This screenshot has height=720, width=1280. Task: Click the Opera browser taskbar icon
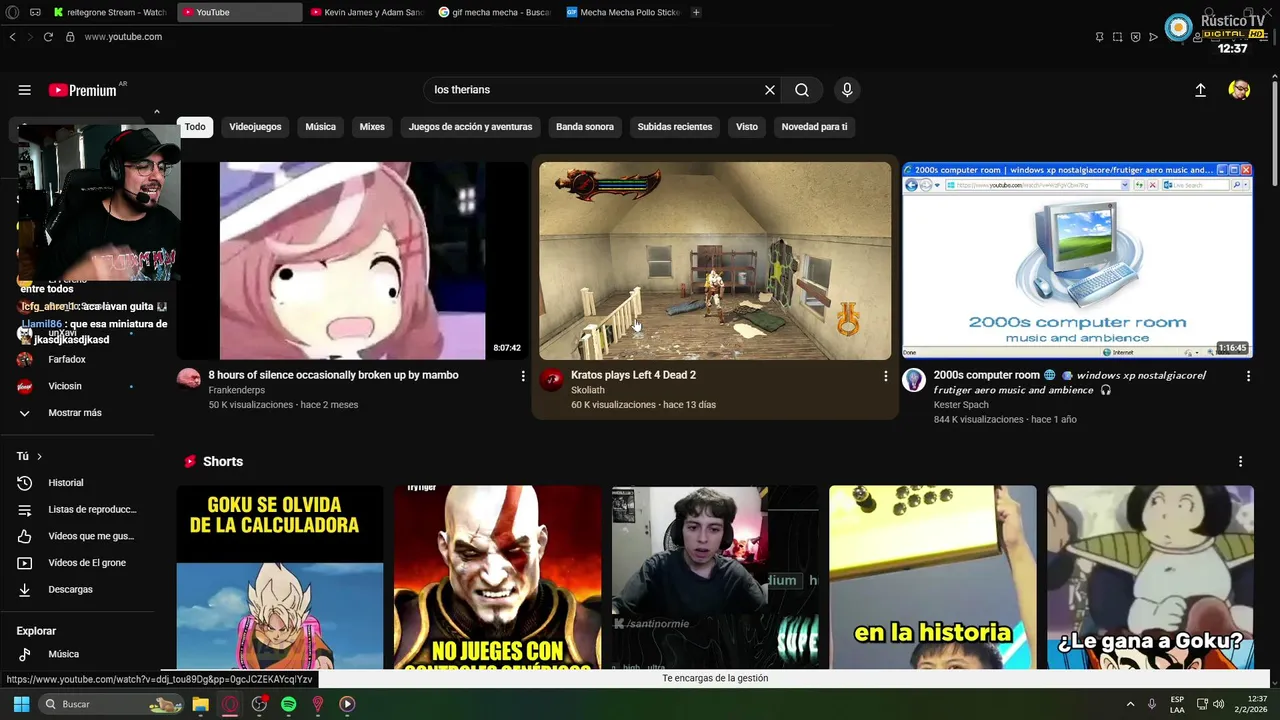coord(229,704)
